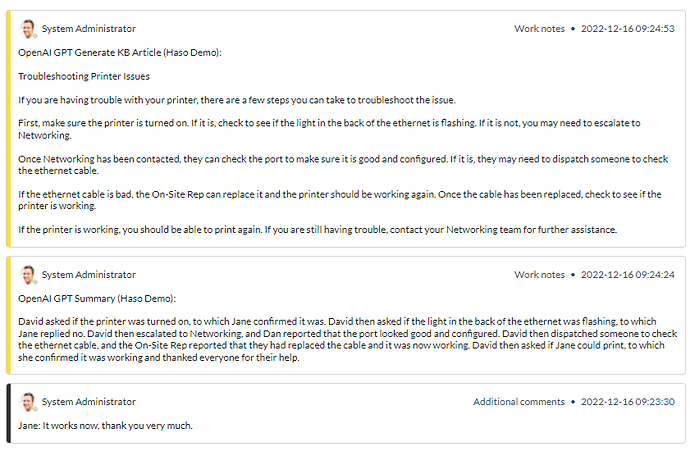This screenshot has height=451, width=690.
Task: Select the 2022-12-16 09:23:30 timestamp
Action: pyautogui.click(x=627, y=402)
